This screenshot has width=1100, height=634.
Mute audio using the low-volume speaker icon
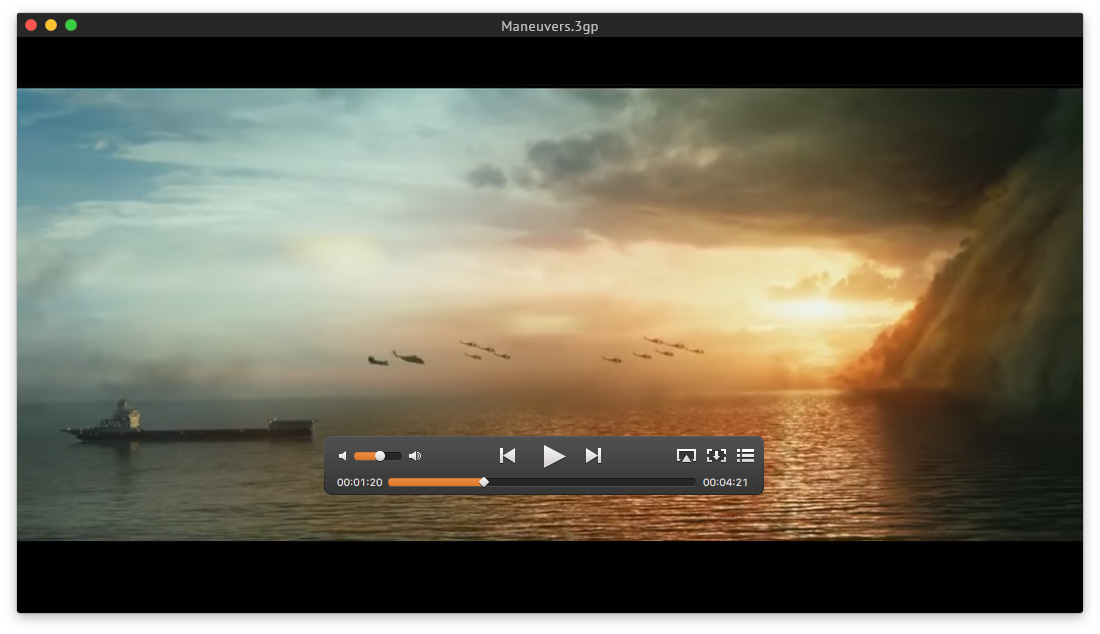point(342,456)
